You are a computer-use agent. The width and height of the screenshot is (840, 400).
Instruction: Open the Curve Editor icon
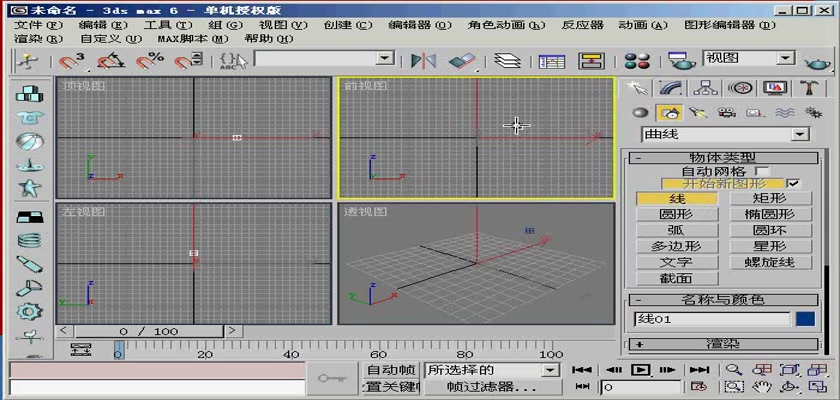[552, 61]
